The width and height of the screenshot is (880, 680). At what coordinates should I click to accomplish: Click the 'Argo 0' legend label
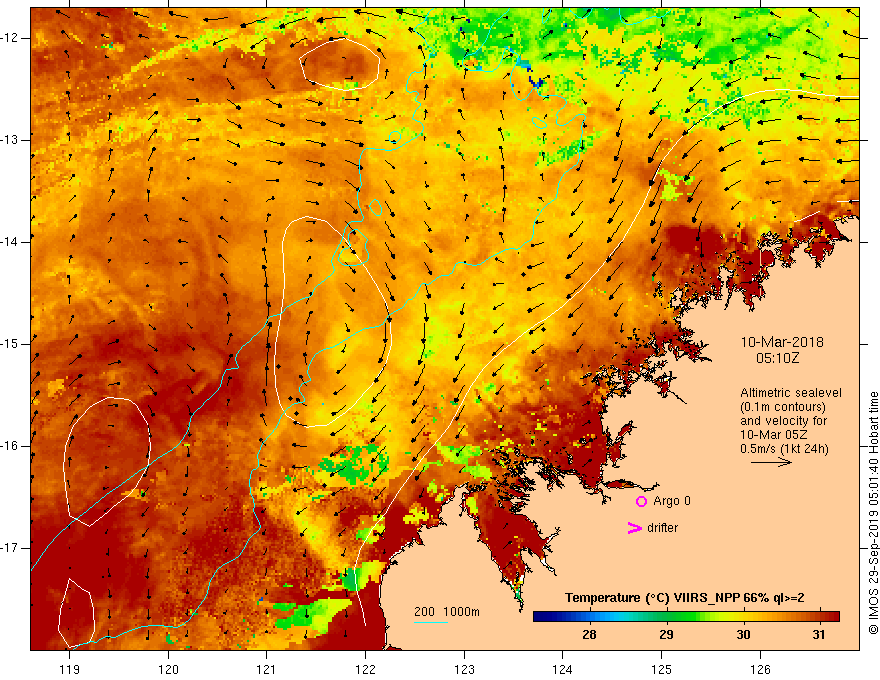(x=672, y=501)
